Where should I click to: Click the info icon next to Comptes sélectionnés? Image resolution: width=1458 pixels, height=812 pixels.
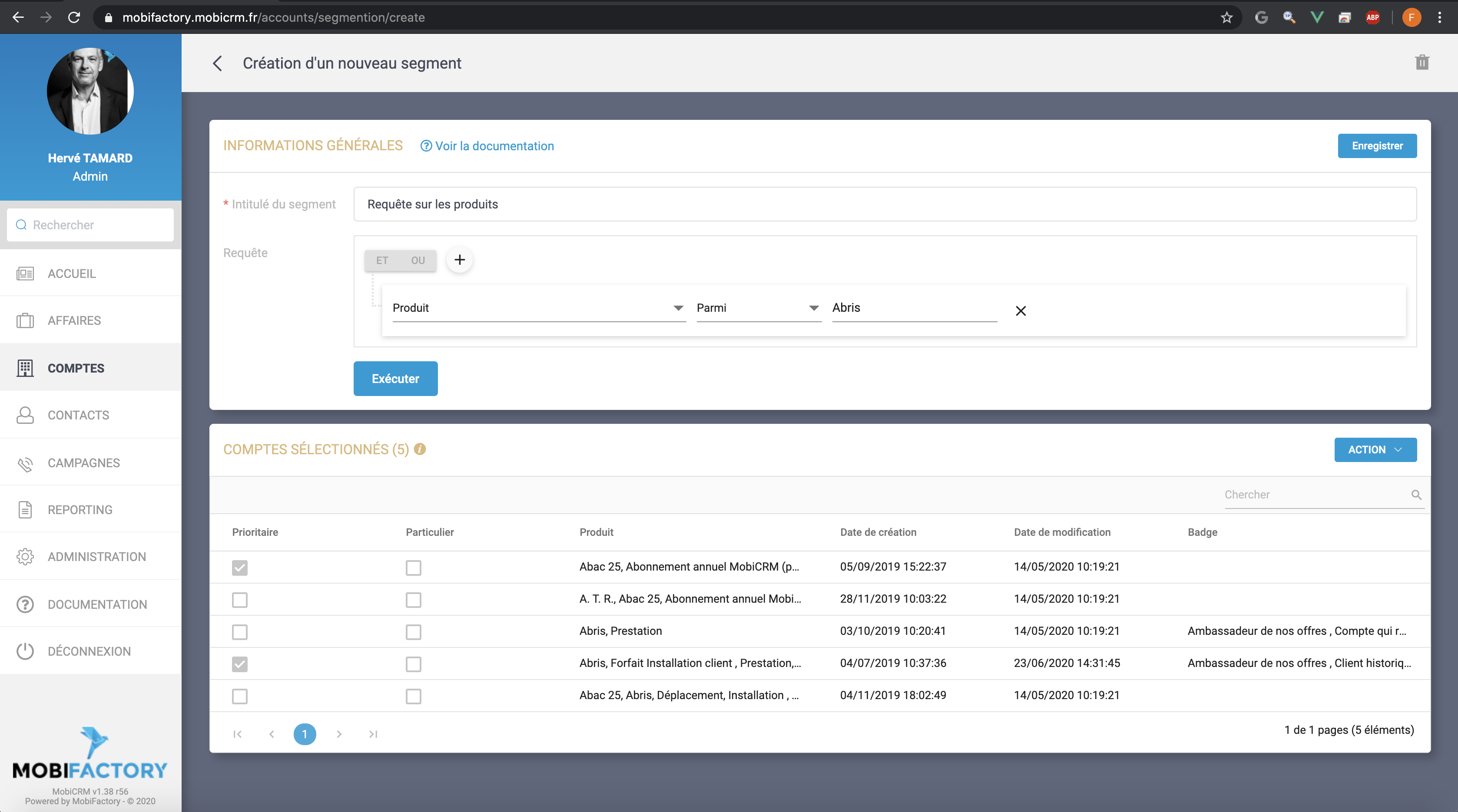point(419,449)
